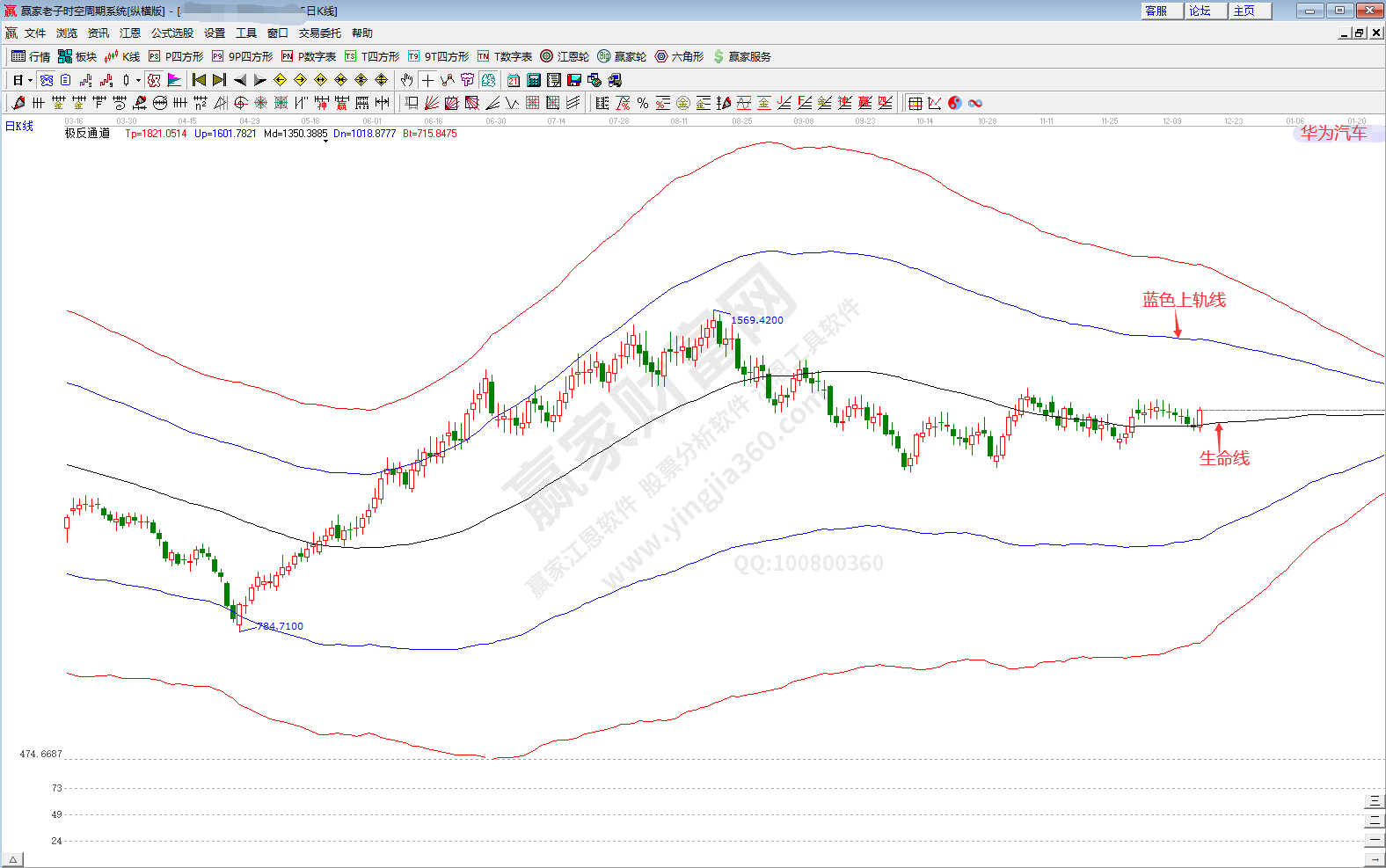Click the 客服 button at top right
Screen dimensions: 1386x868
1156,11
